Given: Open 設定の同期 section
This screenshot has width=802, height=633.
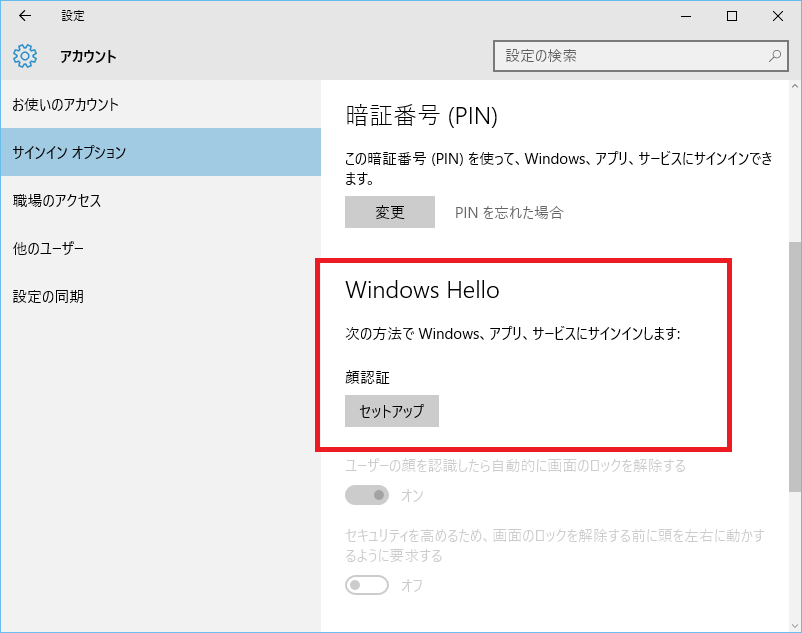Looking at the screenshot, I should pos(161,297).
